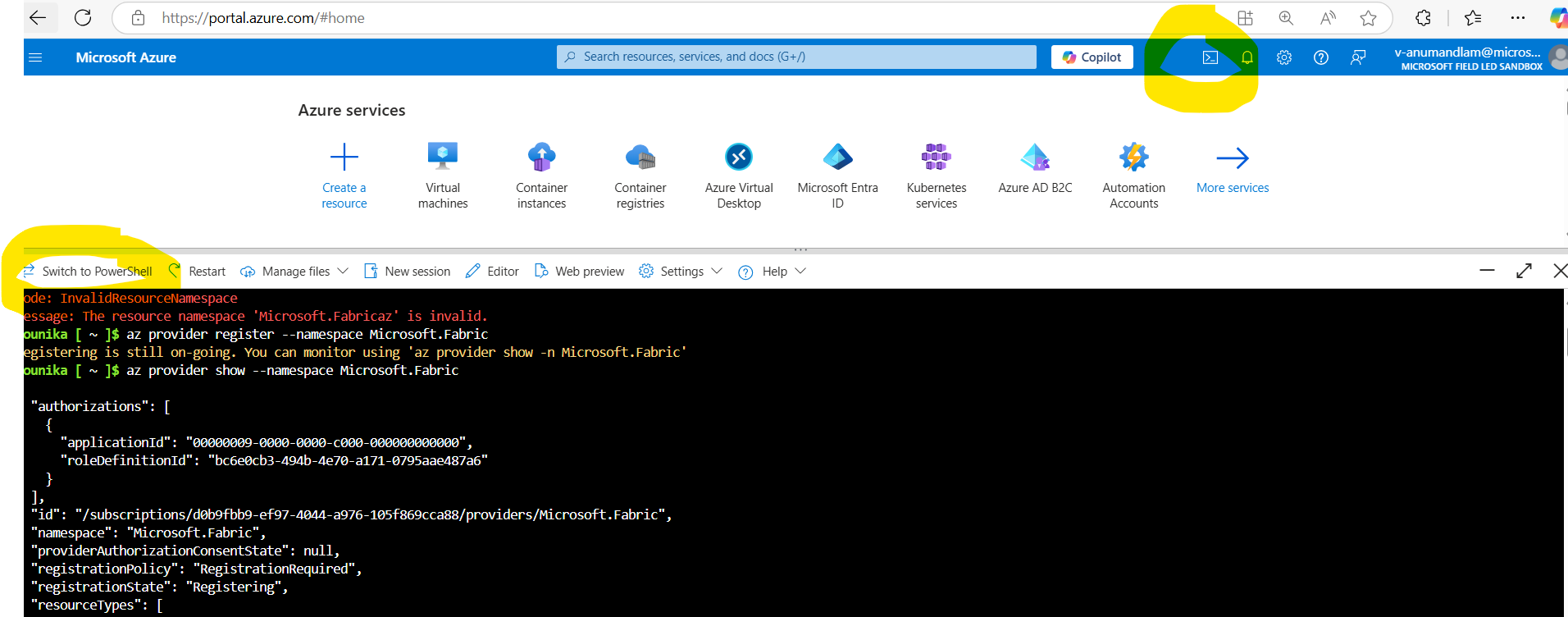Start a New session in Cloud Shell

(x=408, y=272)
